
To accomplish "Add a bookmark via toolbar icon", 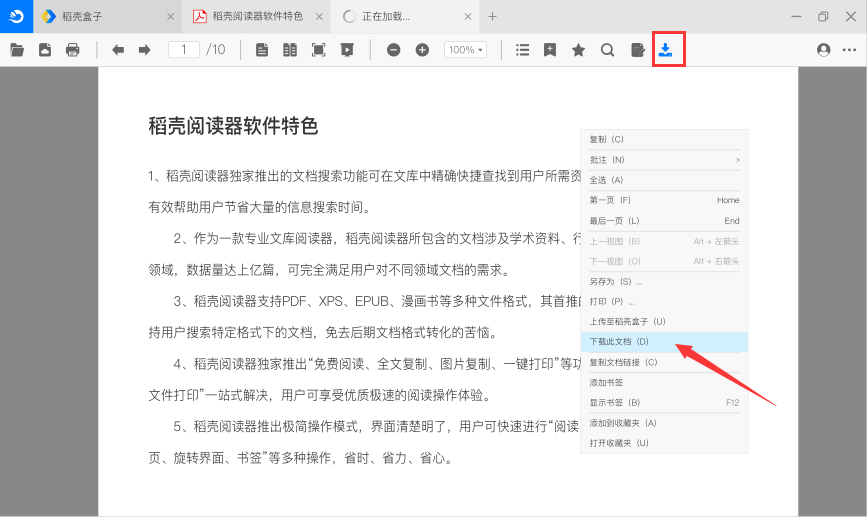I will (x=550, y=50).
